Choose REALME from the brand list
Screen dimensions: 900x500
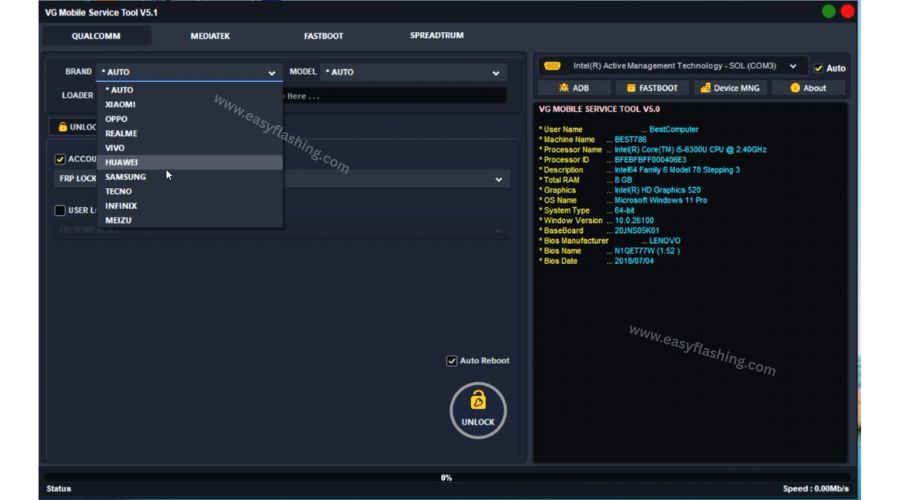pos(189,133)
